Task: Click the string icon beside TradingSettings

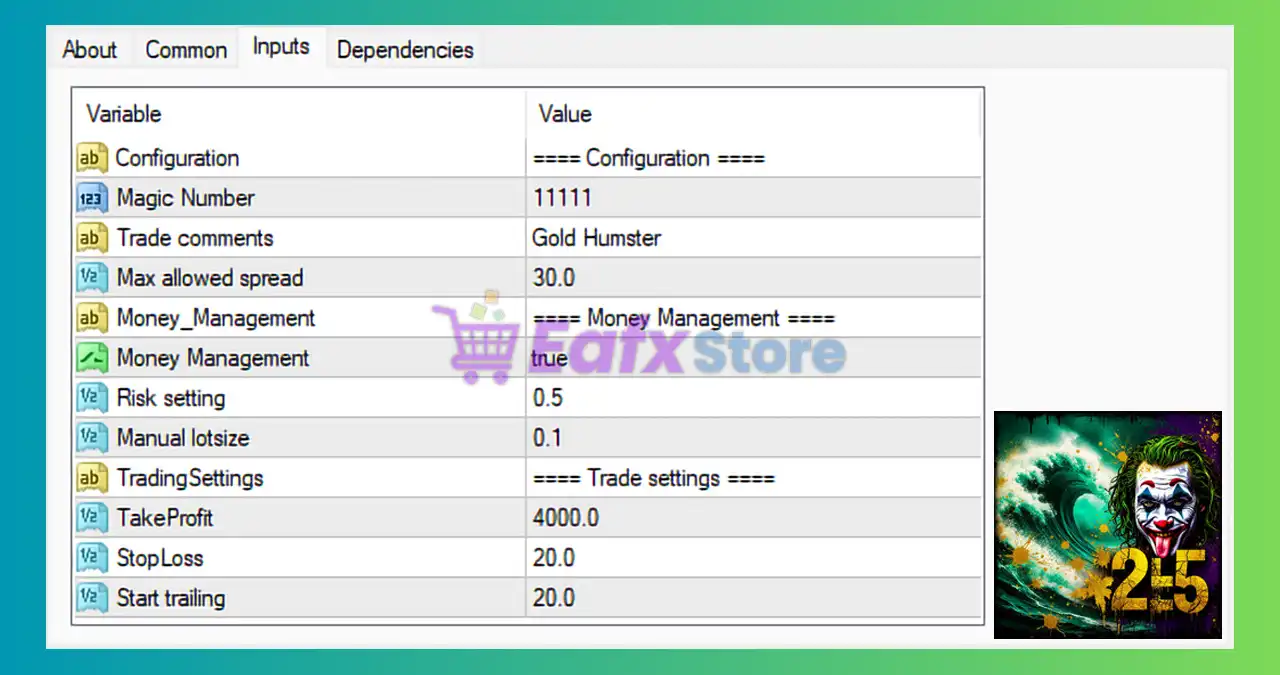Action: [91, 478]
